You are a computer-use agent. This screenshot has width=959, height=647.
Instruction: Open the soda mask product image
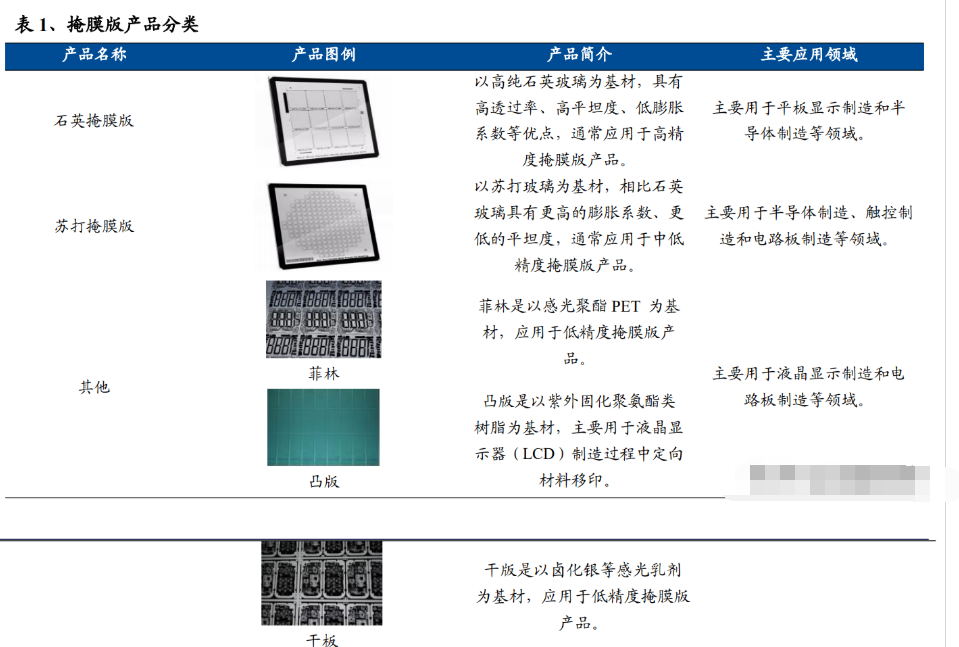[323, 226]
